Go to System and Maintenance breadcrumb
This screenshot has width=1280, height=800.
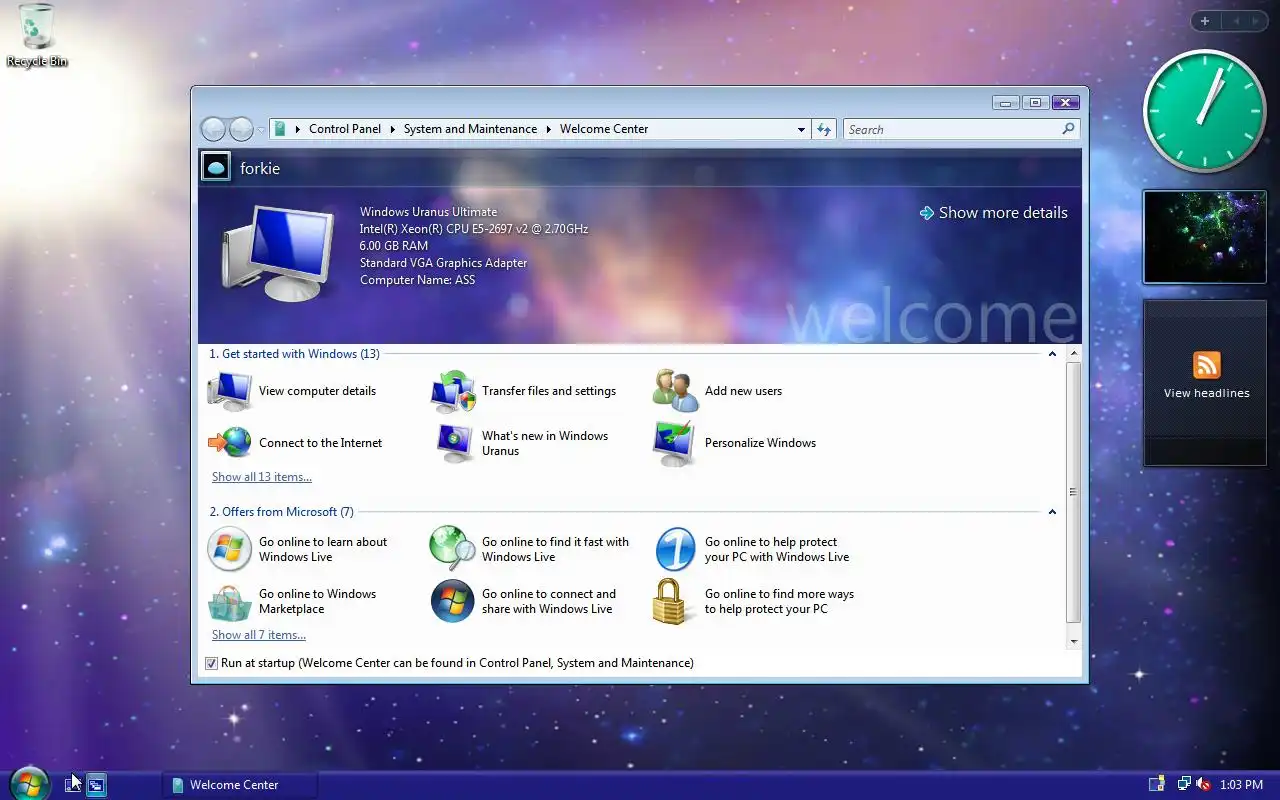[470, 129]
